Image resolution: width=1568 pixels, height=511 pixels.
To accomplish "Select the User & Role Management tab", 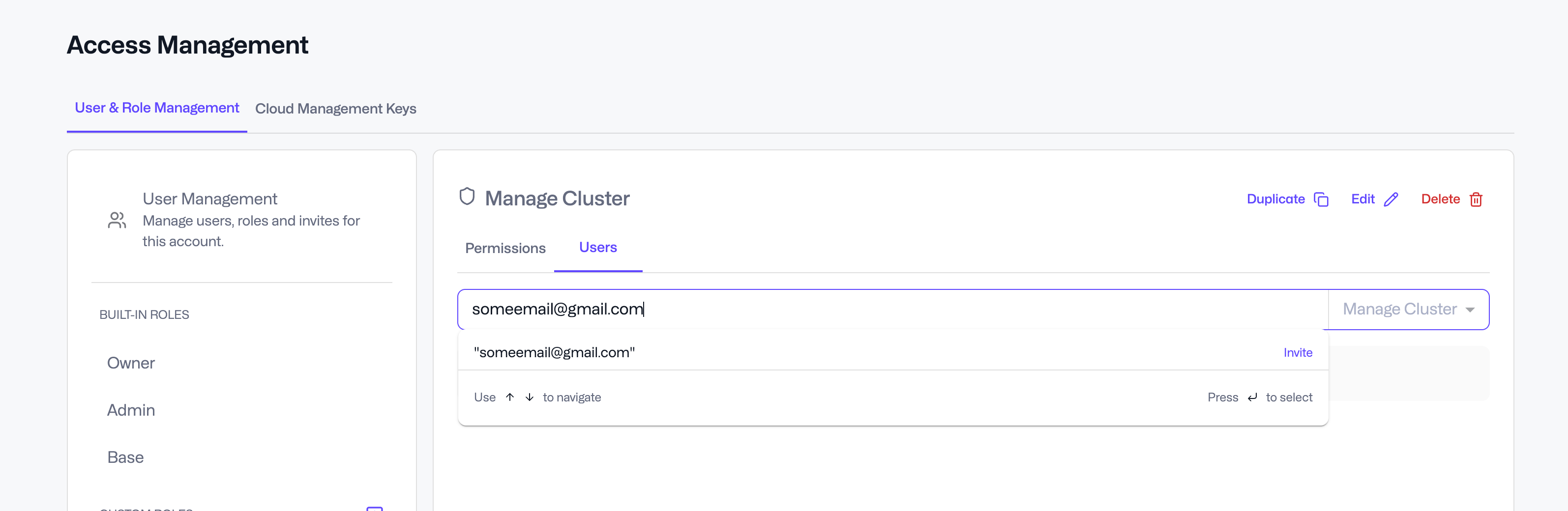I will pos(157,108).
